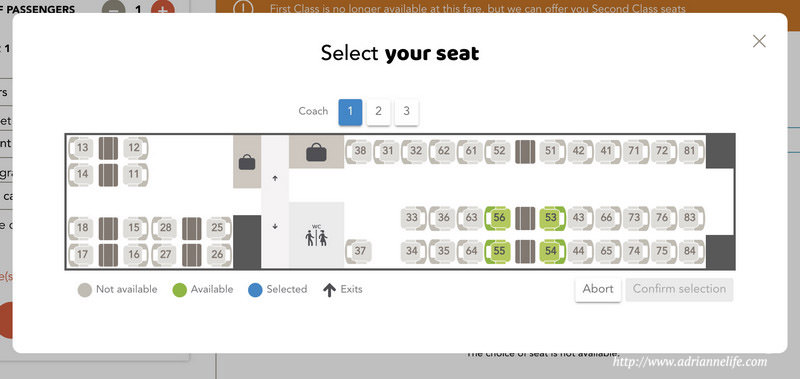Image resolution: width=800 pixels, height=379 pixels.
Task: Switch to Coach 3 tab
Action: point(406,112)
